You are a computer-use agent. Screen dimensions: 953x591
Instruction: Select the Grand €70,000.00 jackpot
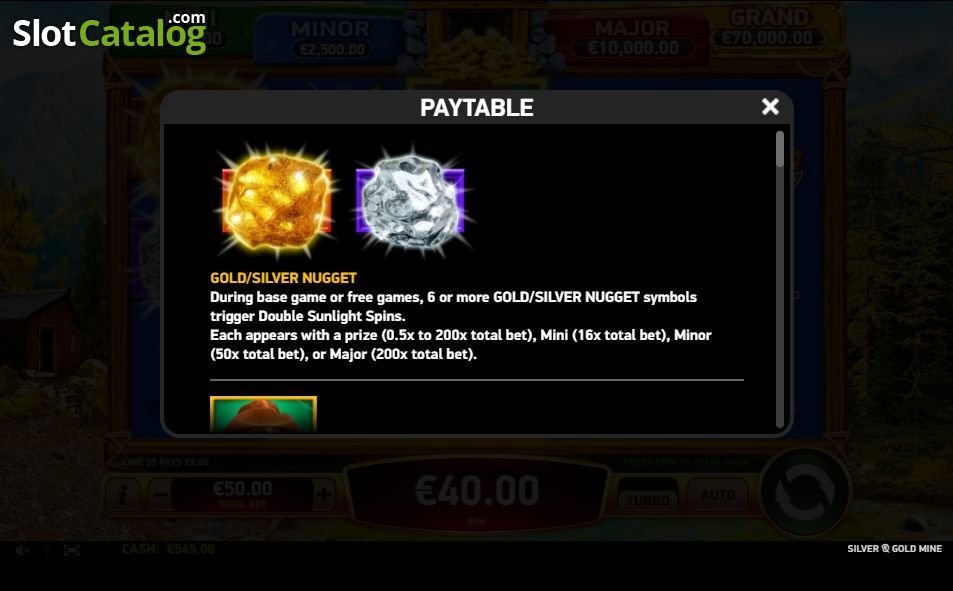pyautogui.click(x=771, y=29)
